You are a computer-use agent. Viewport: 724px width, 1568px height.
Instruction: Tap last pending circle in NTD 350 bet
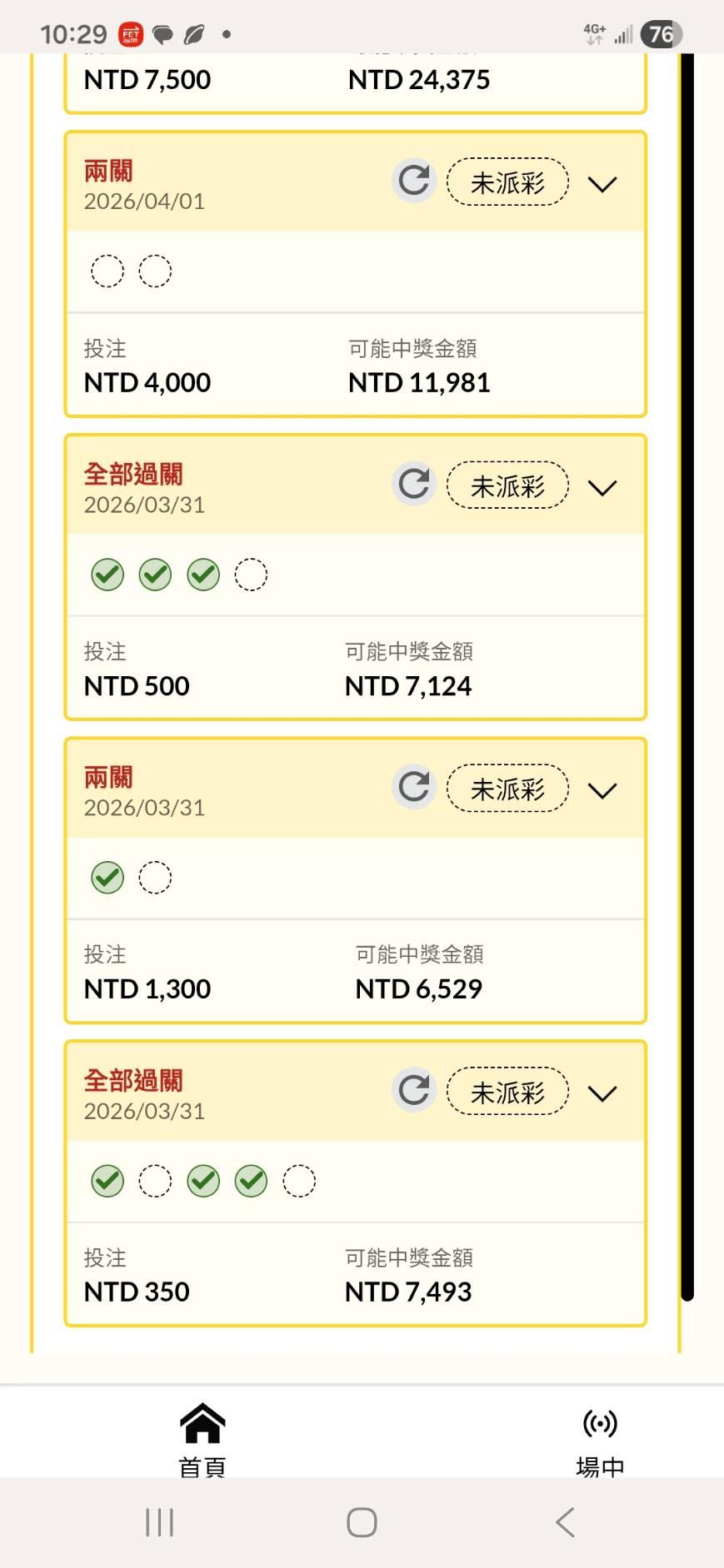[x=299, y=1181]
